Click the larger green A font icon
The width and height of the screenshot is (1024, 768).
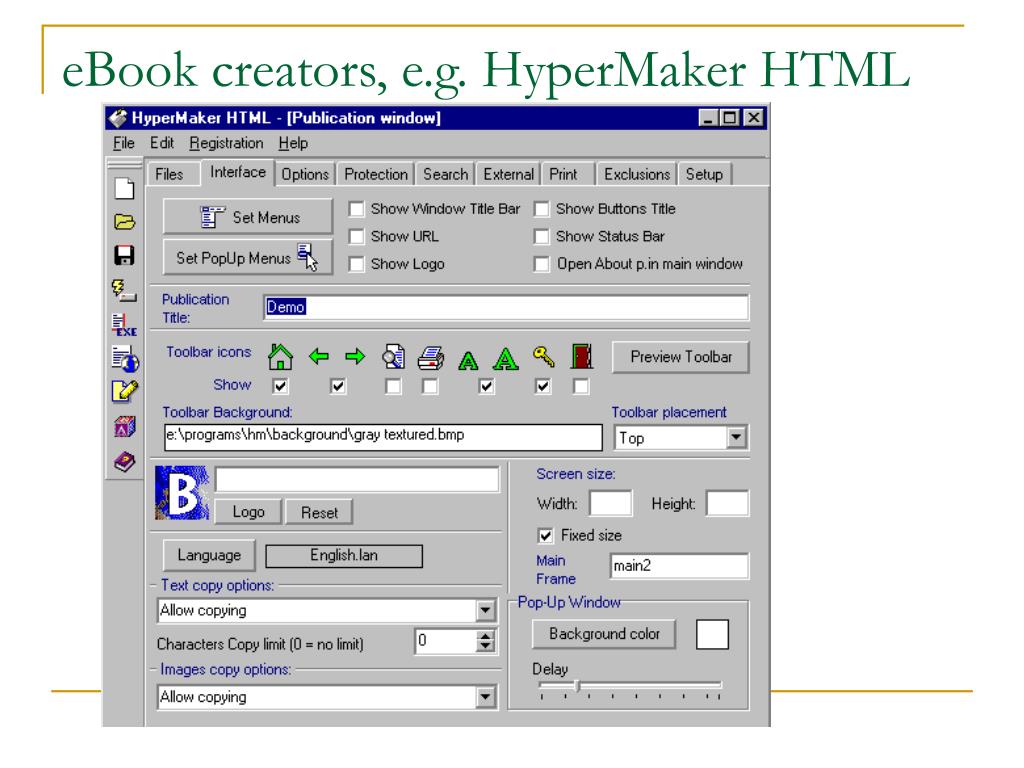click(x=505, y=359)
